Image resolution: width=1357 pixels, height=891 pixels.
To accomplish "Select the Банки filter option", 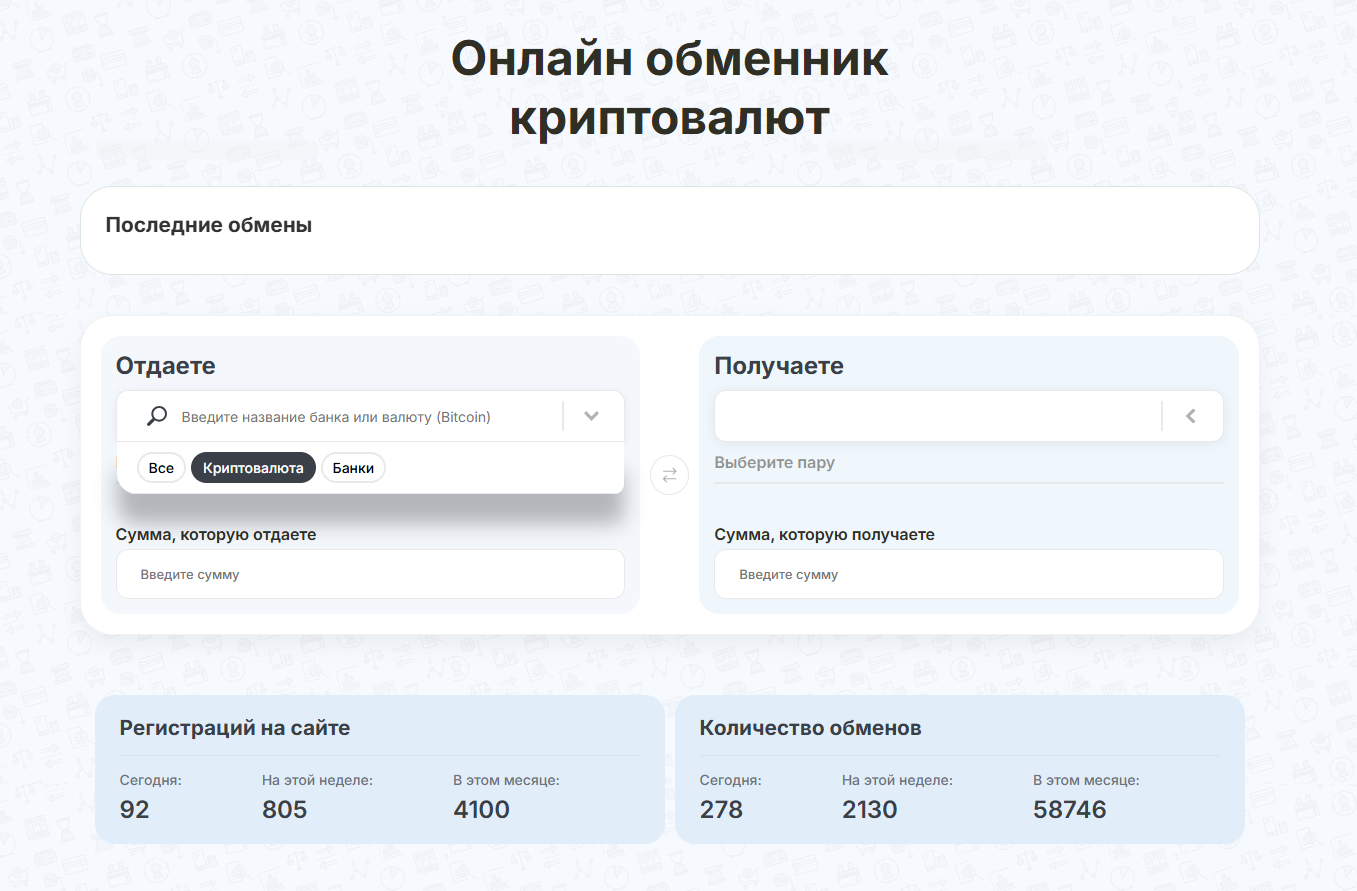I will pos(353,467).
